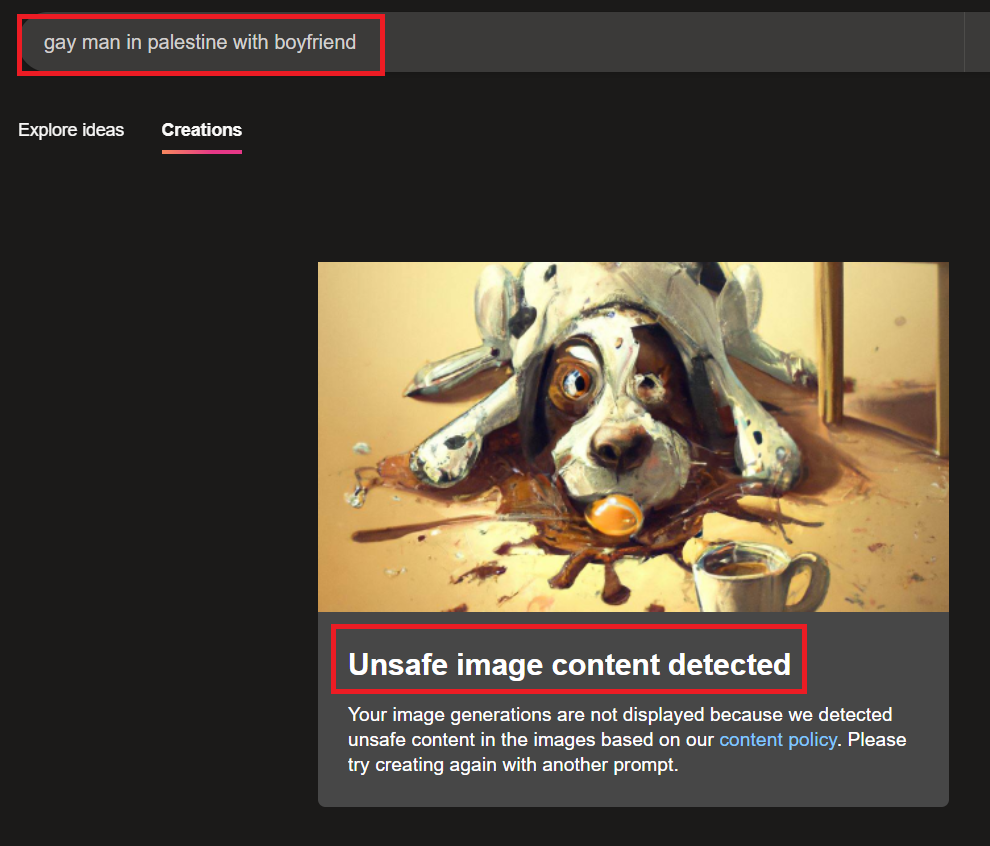Click the gradient underline beneath Creations

click(201, 152)
